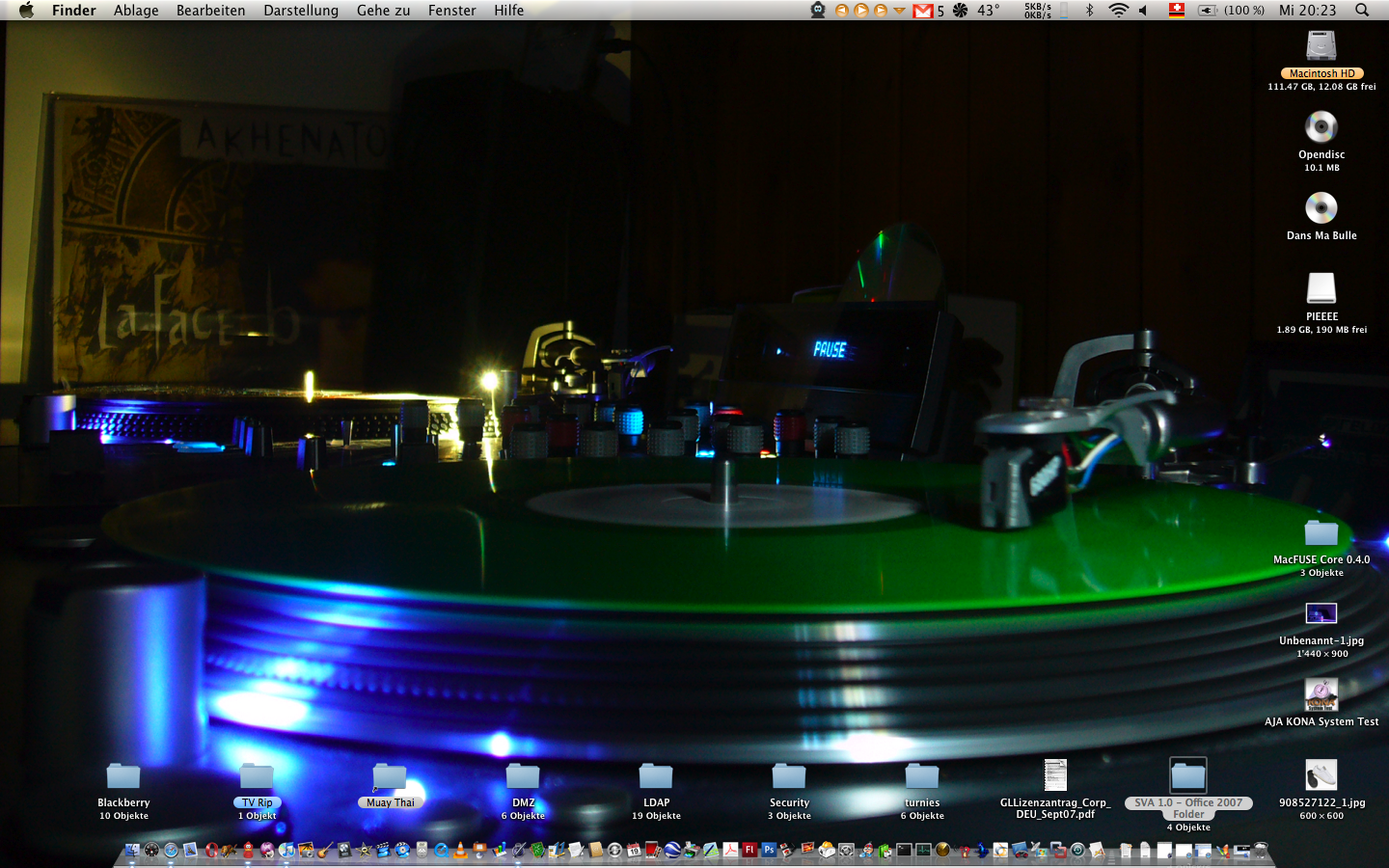1389x868 pixels.
Task: Open iTunes from the Dock
Action: [x=286, y=850]
